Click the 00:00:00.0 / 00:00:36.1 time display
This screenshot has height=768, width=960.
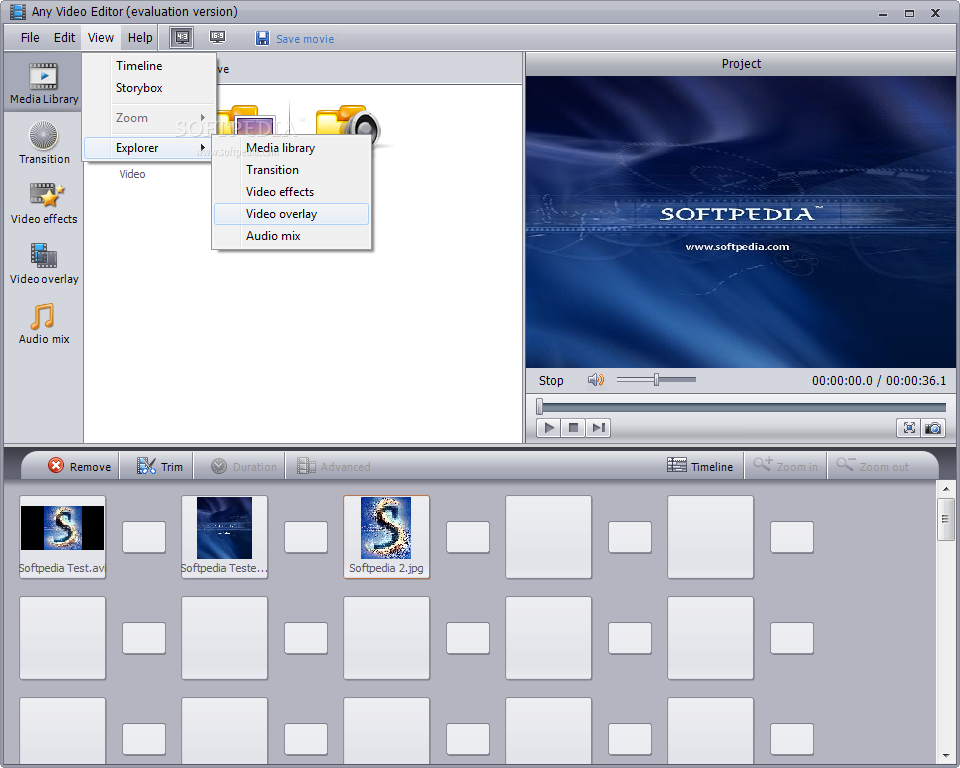[879, 380]
